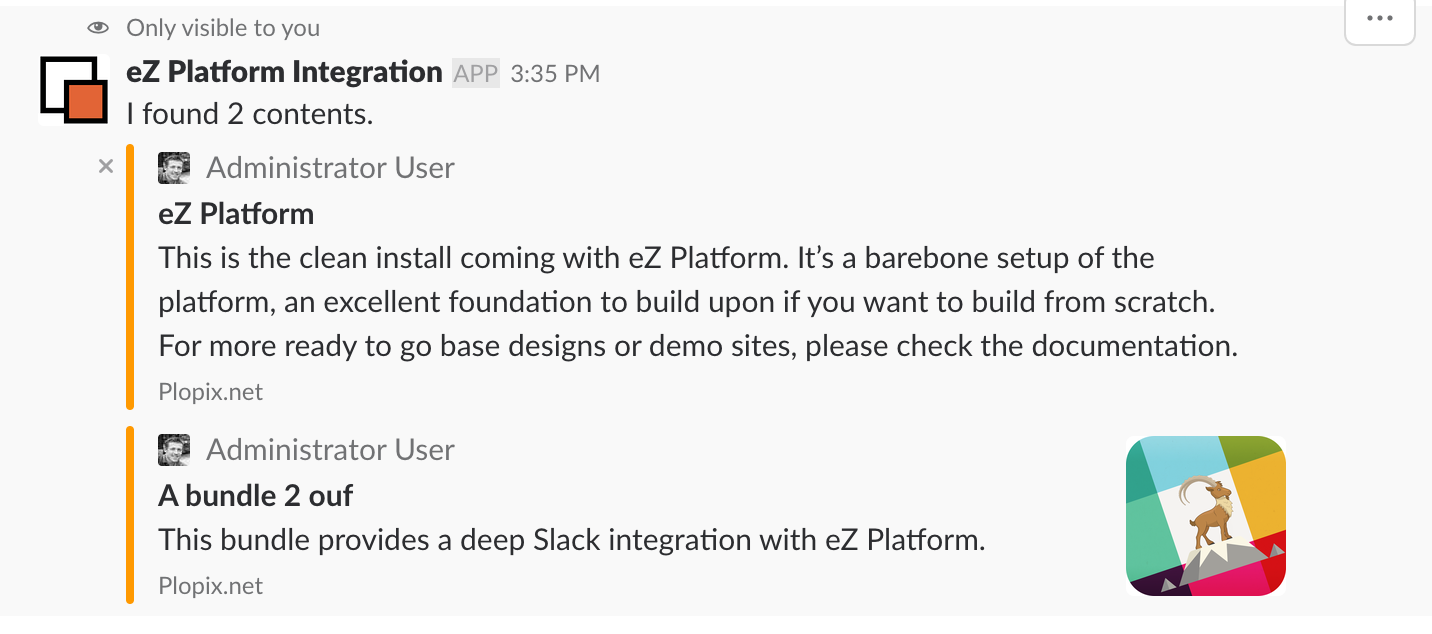Click the eye icon beside visibility notice
The width and height of the screenshot is (1432, 634).
pos(98,28)
